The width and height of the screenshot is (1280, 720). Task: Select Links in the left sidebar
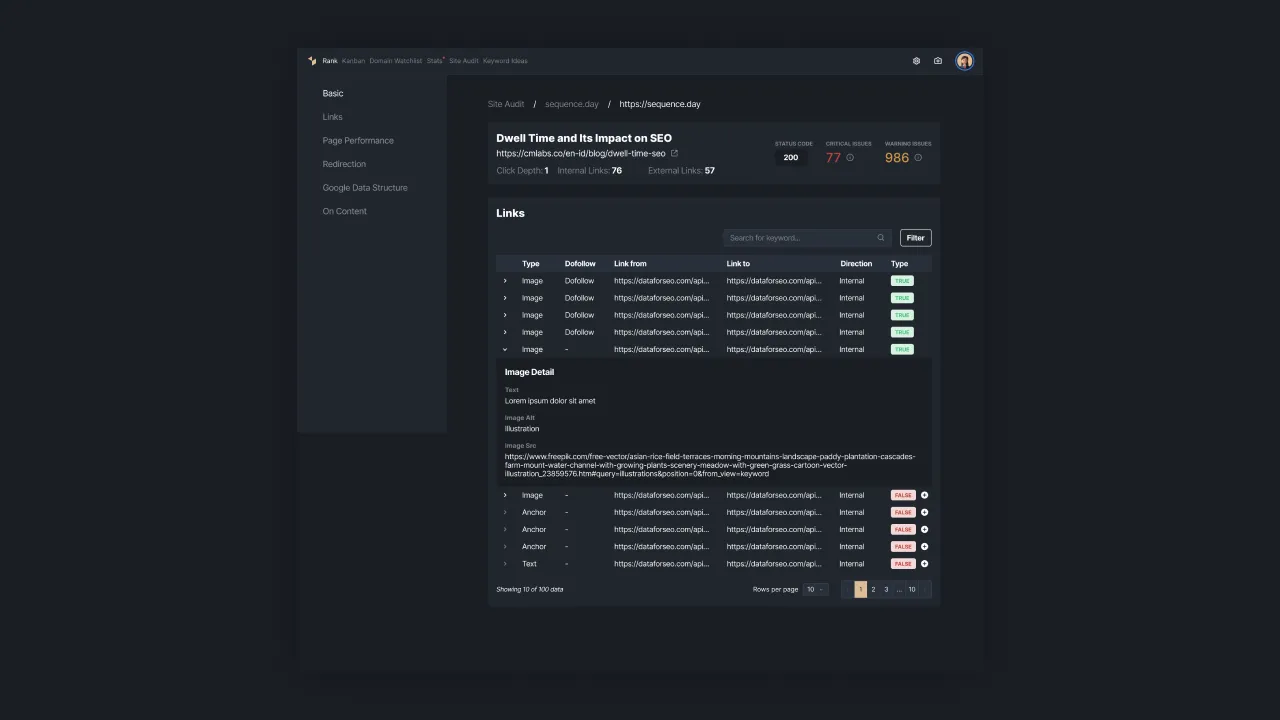[x=332, y=117]
